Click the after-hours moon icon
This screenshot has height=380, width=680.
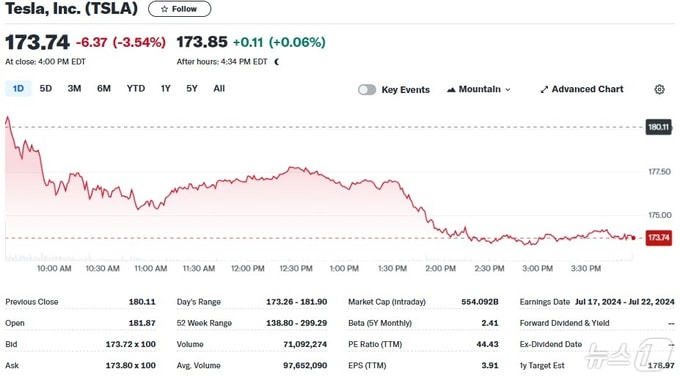(277, 62)
